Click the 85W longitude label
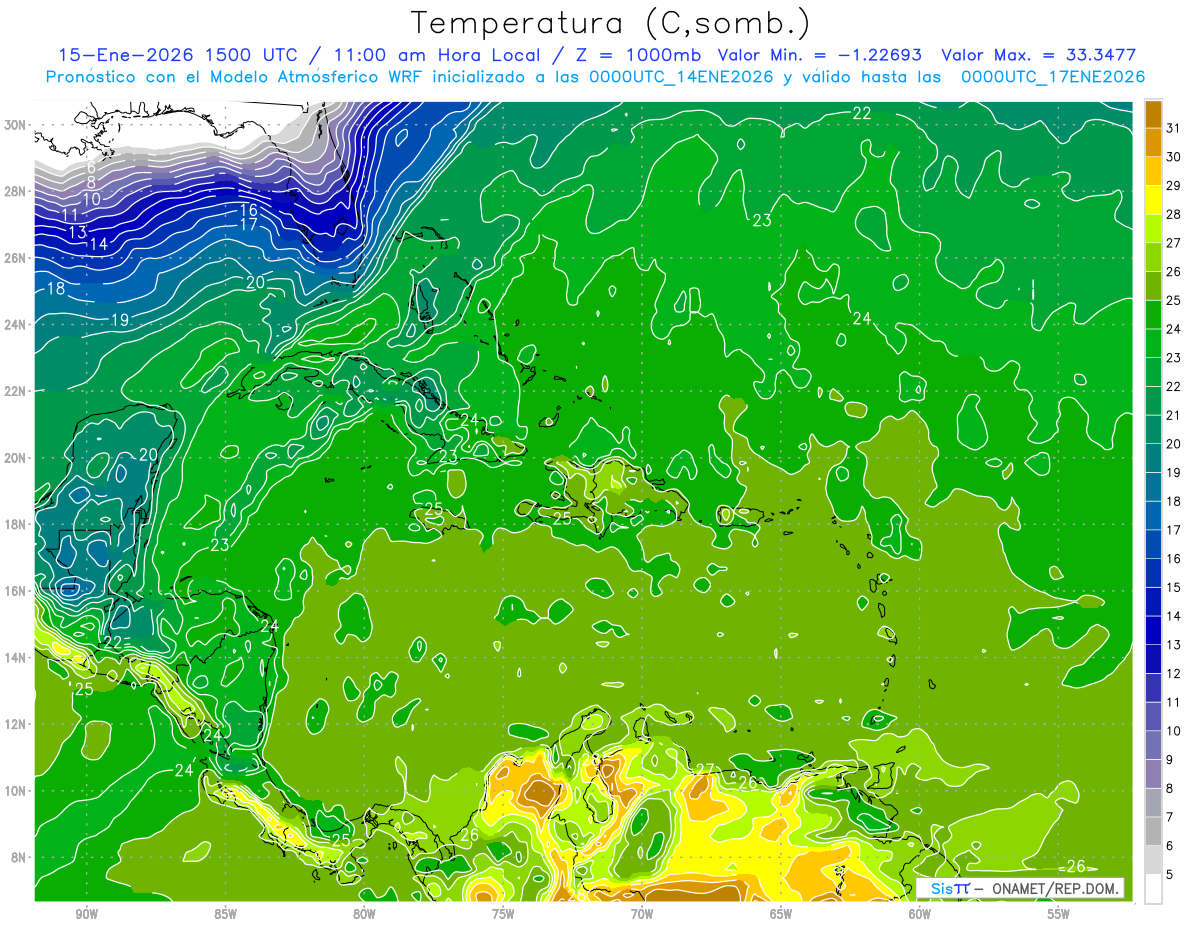1200x927 pixels. point(225,914)
